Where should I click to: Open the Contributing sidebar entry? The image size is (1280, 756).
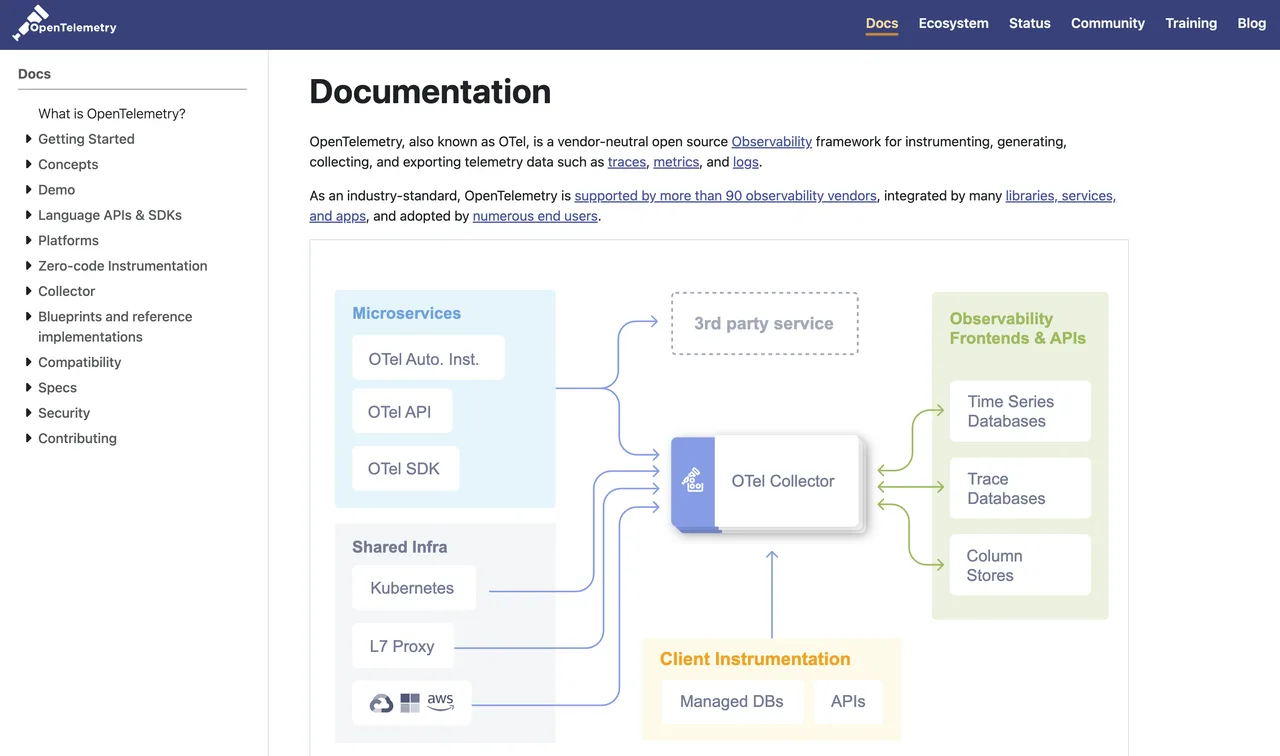coord(77,438)
